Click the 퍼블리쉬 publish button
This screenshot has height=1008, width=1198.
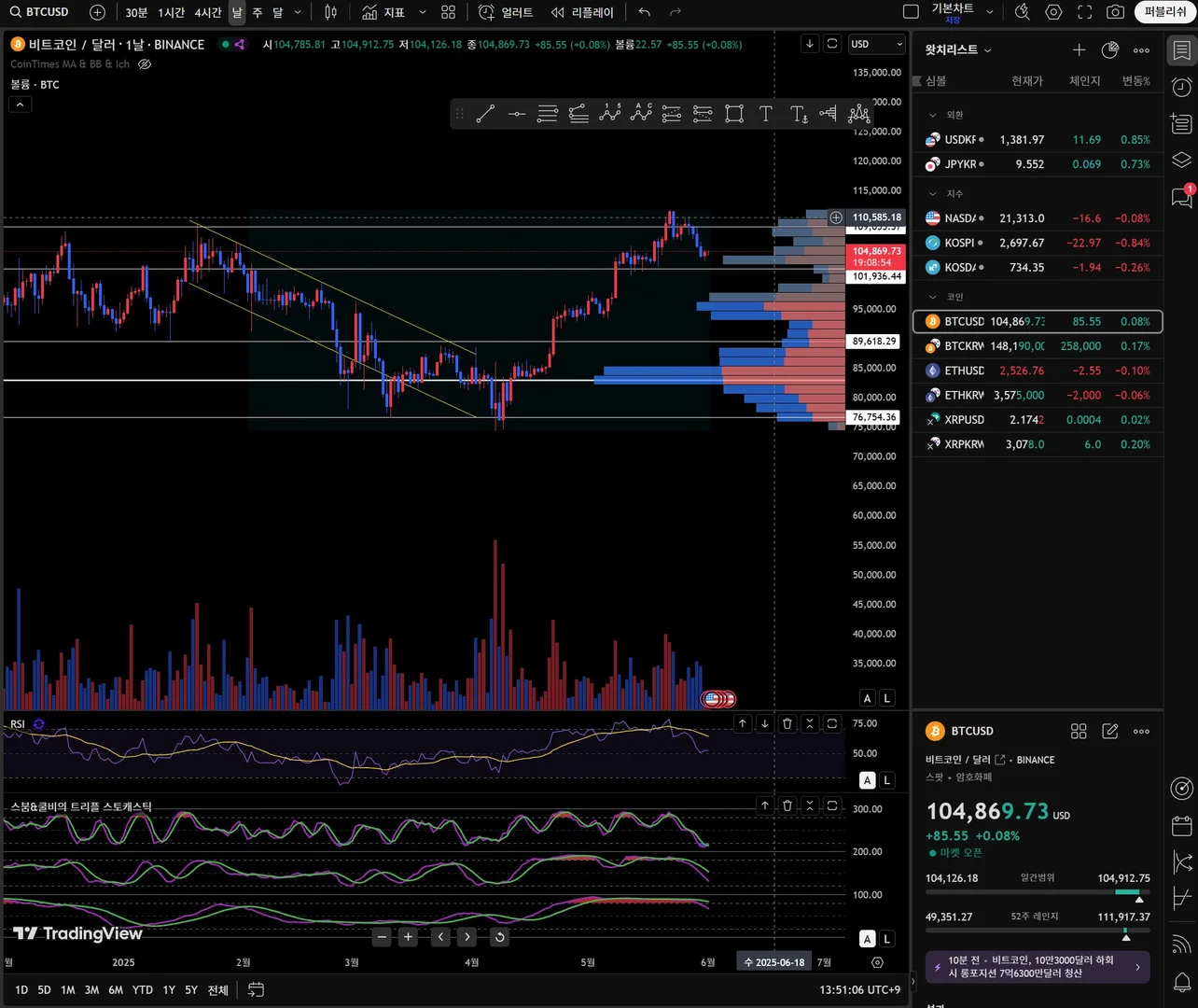[x=1165, y=12]
